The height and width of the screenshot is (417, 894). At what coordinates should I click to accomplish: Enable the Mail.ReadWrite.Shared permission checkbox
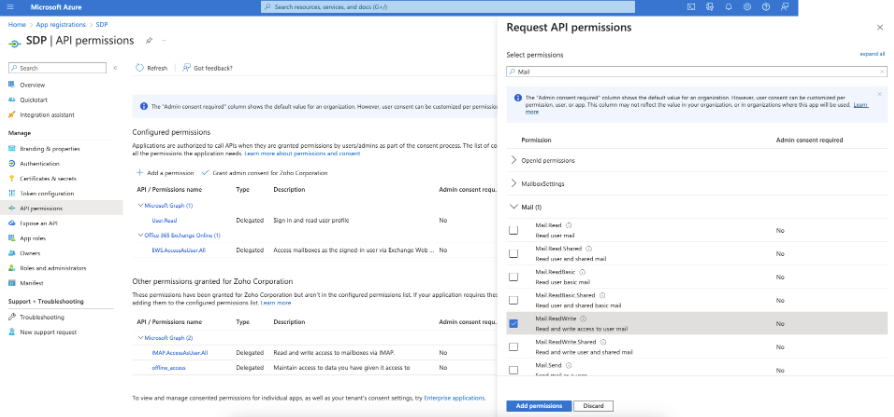514,347
